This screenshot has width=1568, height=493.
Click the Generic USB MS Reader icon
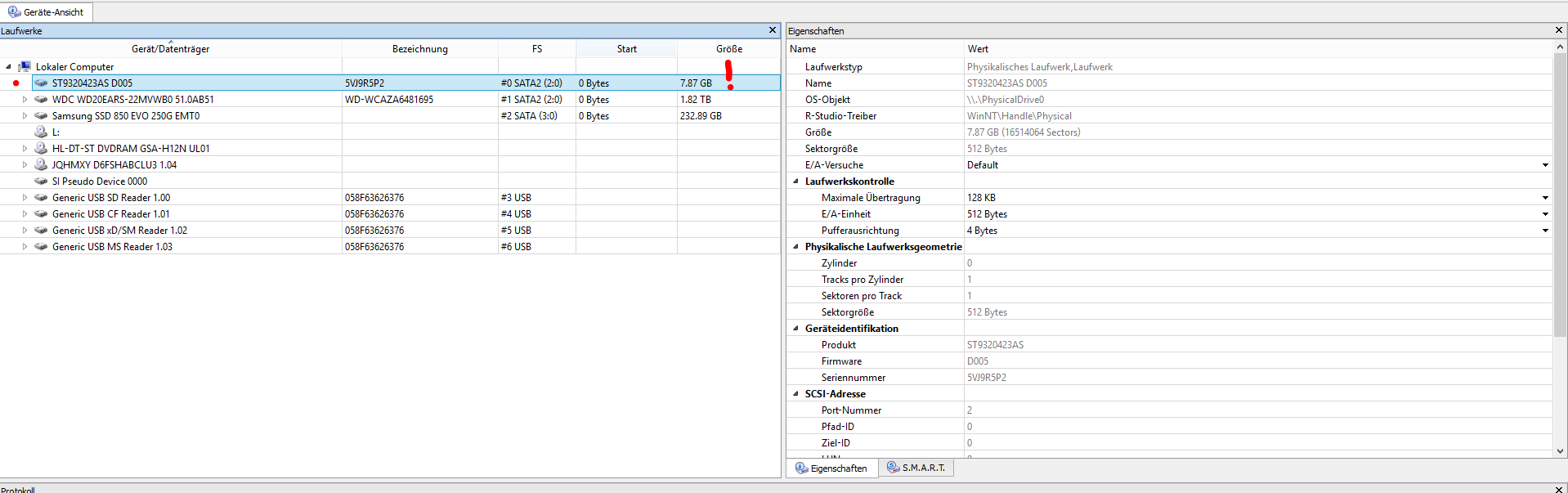(x=41, y=247)
